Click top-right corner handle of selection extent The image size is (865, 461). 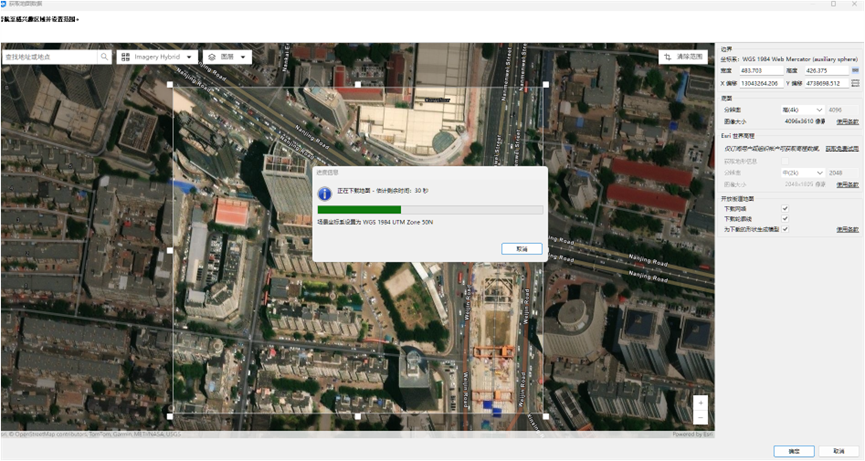[x=546, y=84]
